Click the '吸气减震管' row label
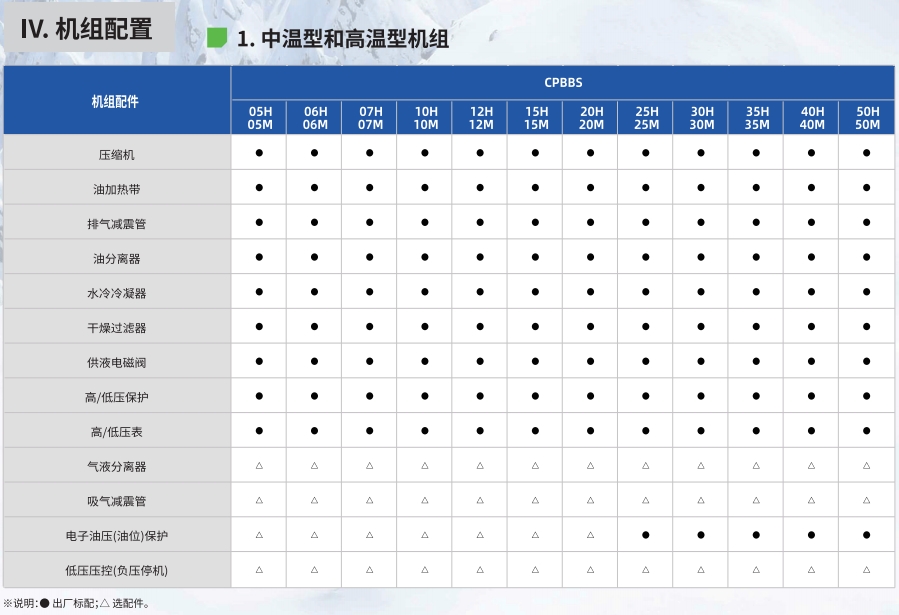 tap(116, 502)
